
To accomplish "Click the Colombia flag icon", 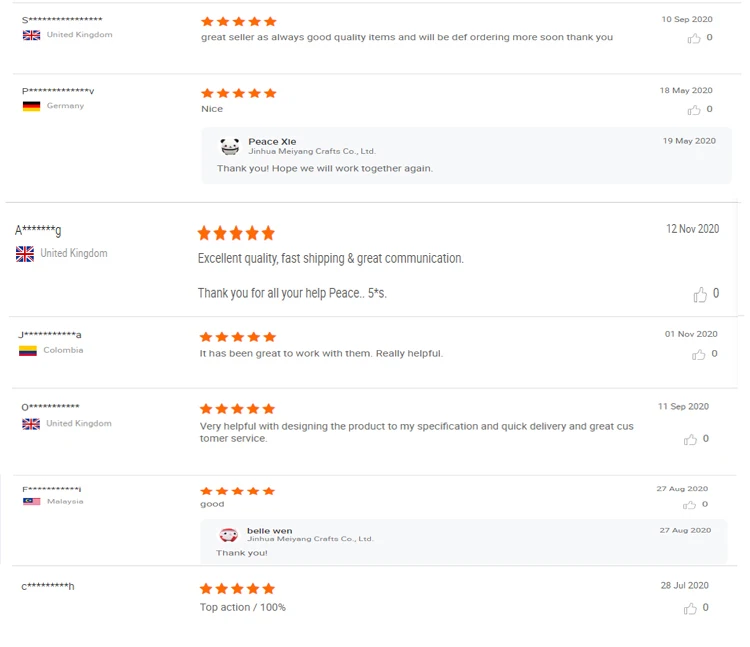I will coord(28,351).
